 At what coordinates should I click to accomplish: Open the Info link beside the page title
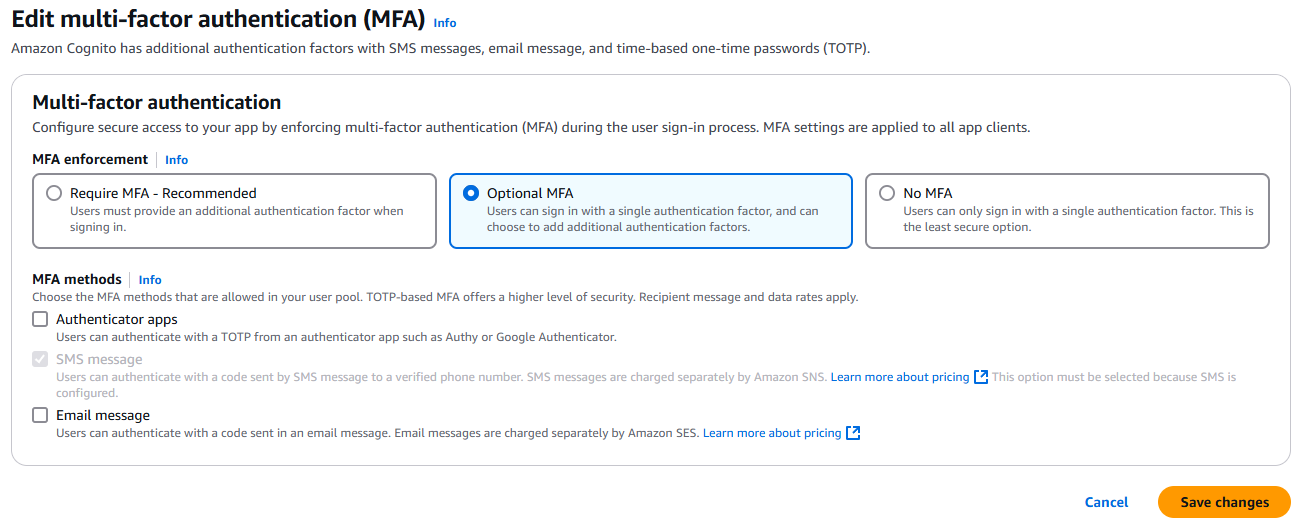445,23
